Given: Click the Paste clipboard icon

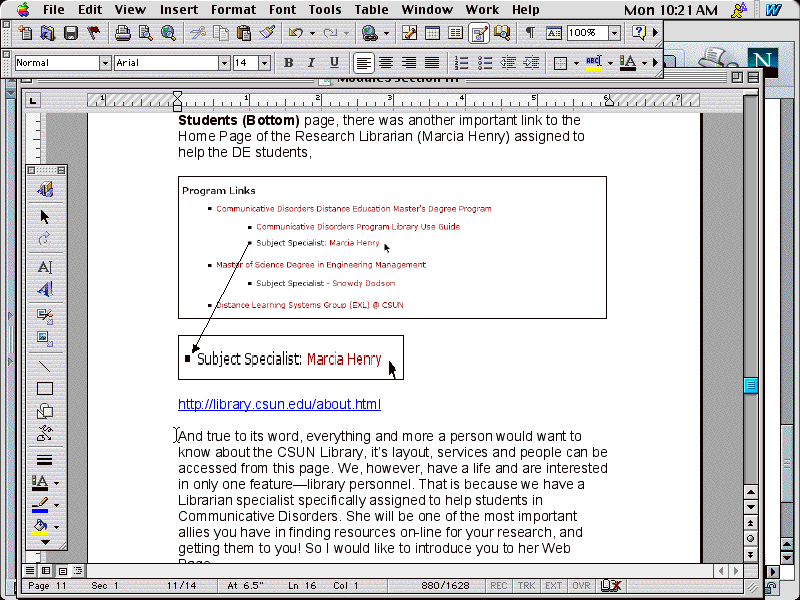Looking at the screenshot, I should [244, 33].
